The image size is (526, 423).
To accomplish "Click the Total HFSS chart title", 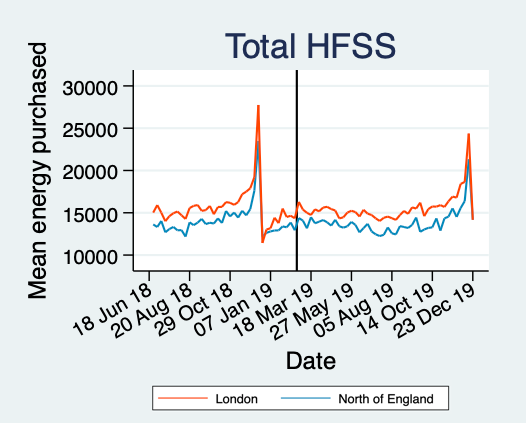I will [x=310, y=46].
